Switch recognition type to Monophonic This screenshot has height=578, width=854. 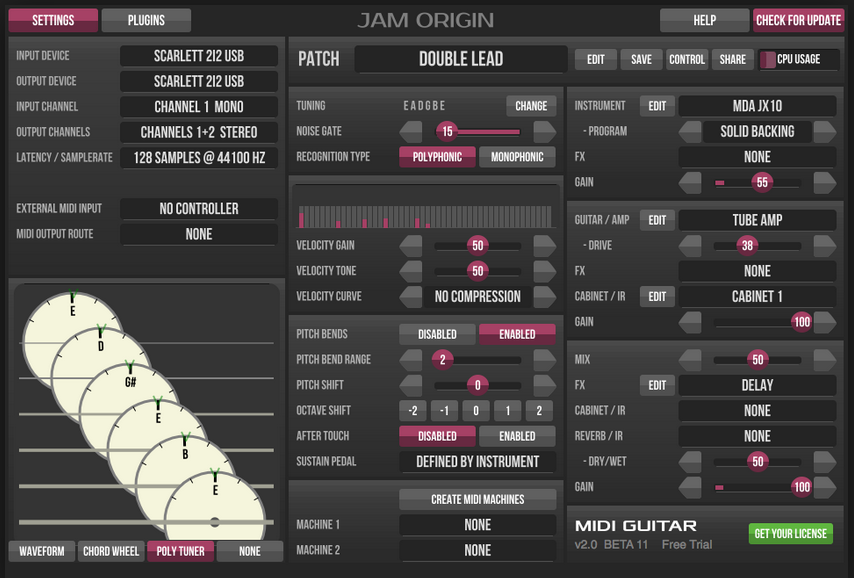coord(517,157)
